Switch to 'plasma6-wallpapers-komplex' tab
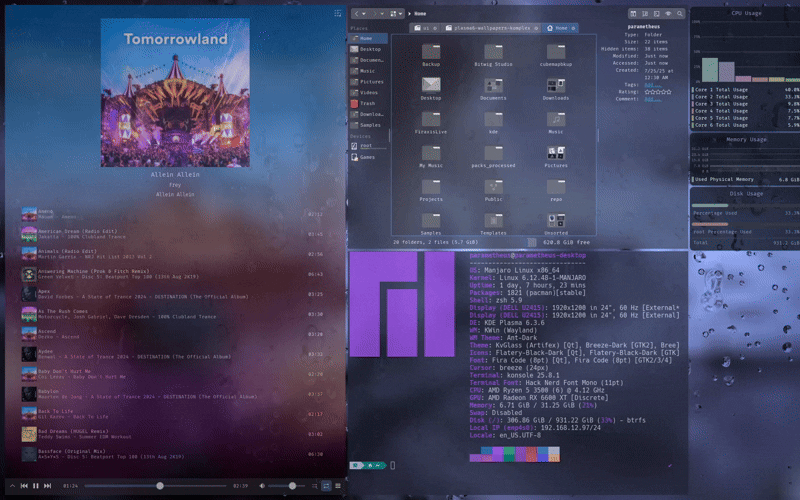 [491, 28]
